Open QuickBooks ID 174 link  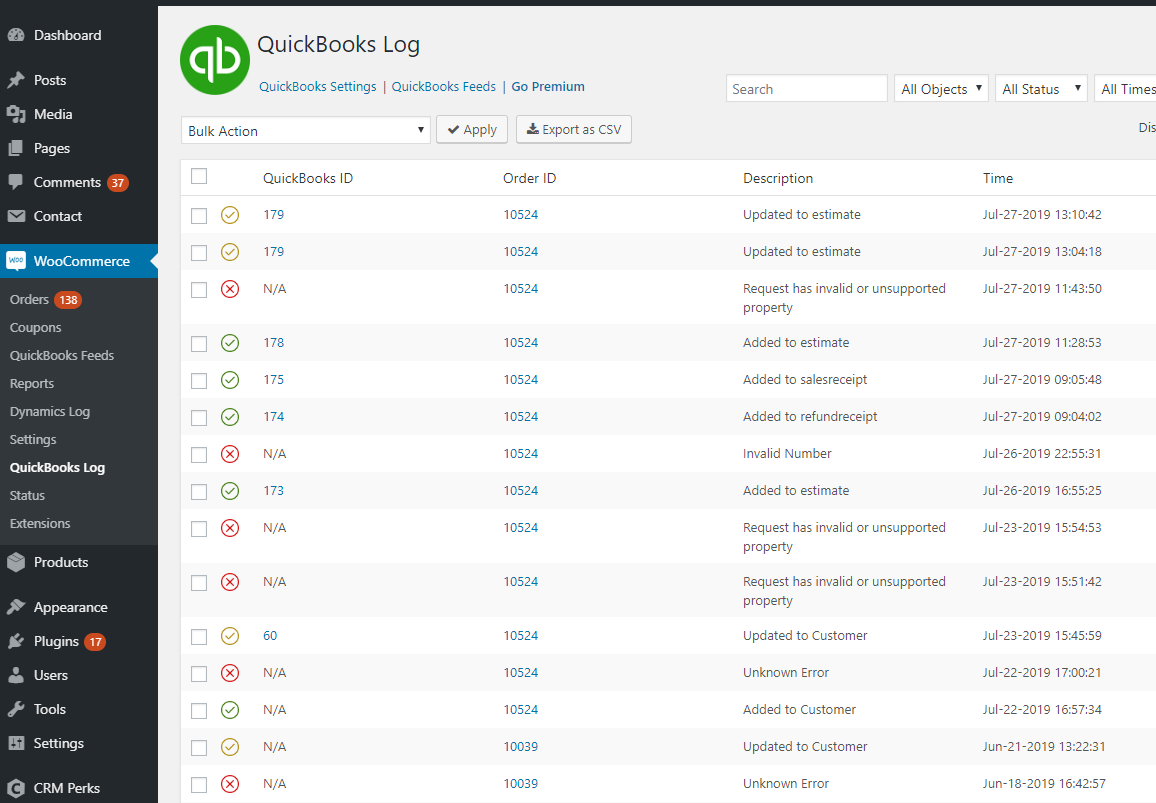click(274, 417)
